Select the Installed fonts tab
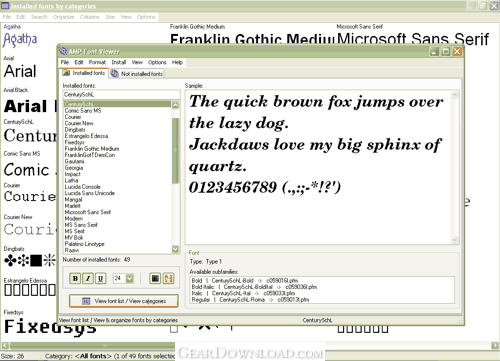Image resolution: width=500 pixels, height=361 pixels. pos(84,73)
